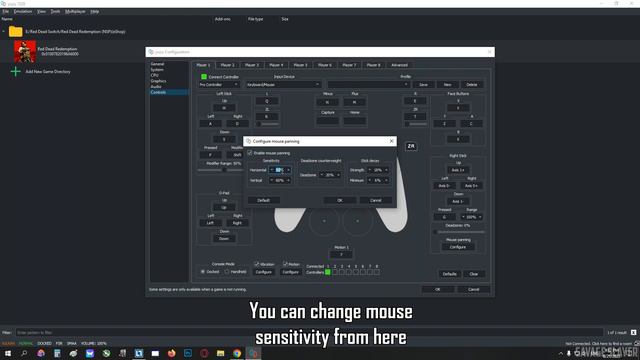Open the Keyboard/Mouse input device dropdown

(283, 84)
